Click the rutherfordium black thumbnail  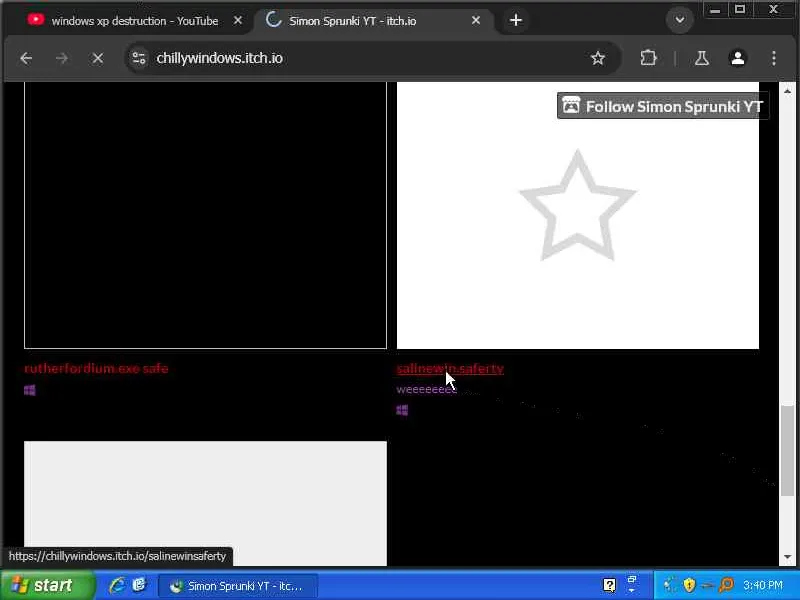click(x=205, y=215)
